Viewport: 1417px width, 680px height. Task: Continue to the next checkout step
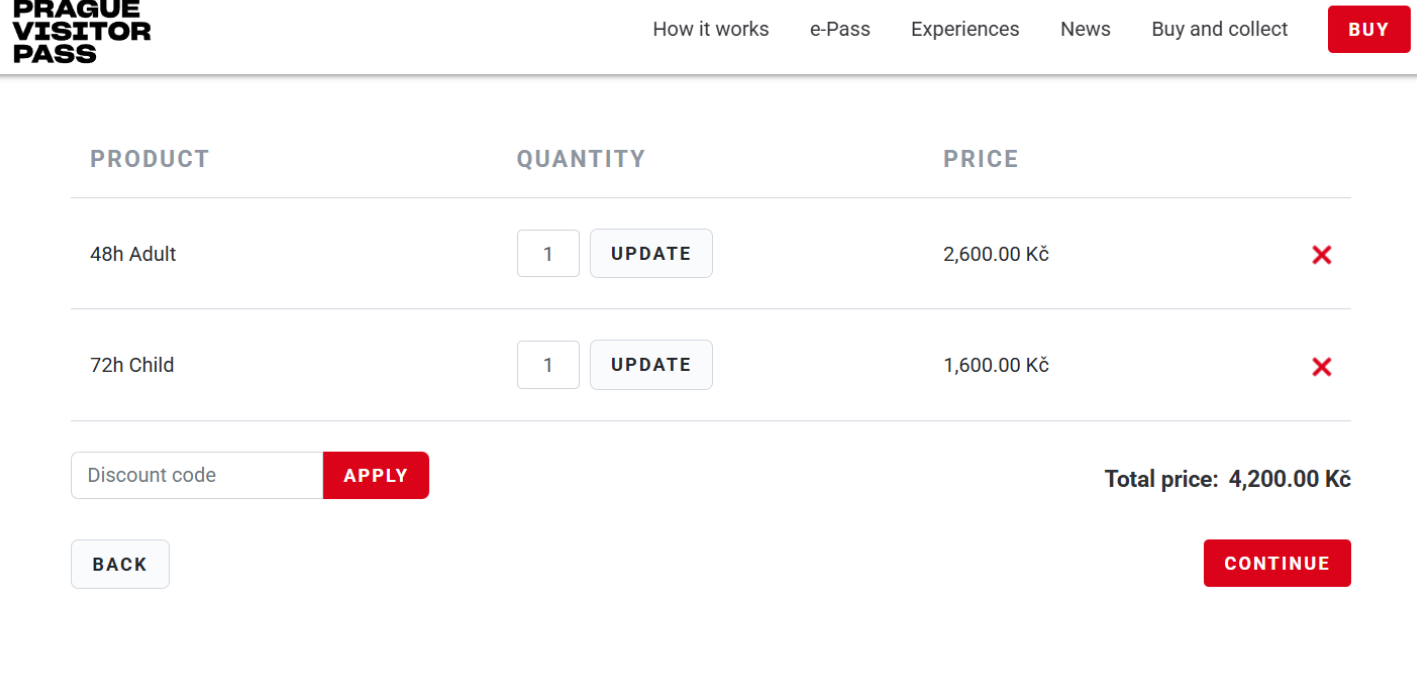(1277, 563)
